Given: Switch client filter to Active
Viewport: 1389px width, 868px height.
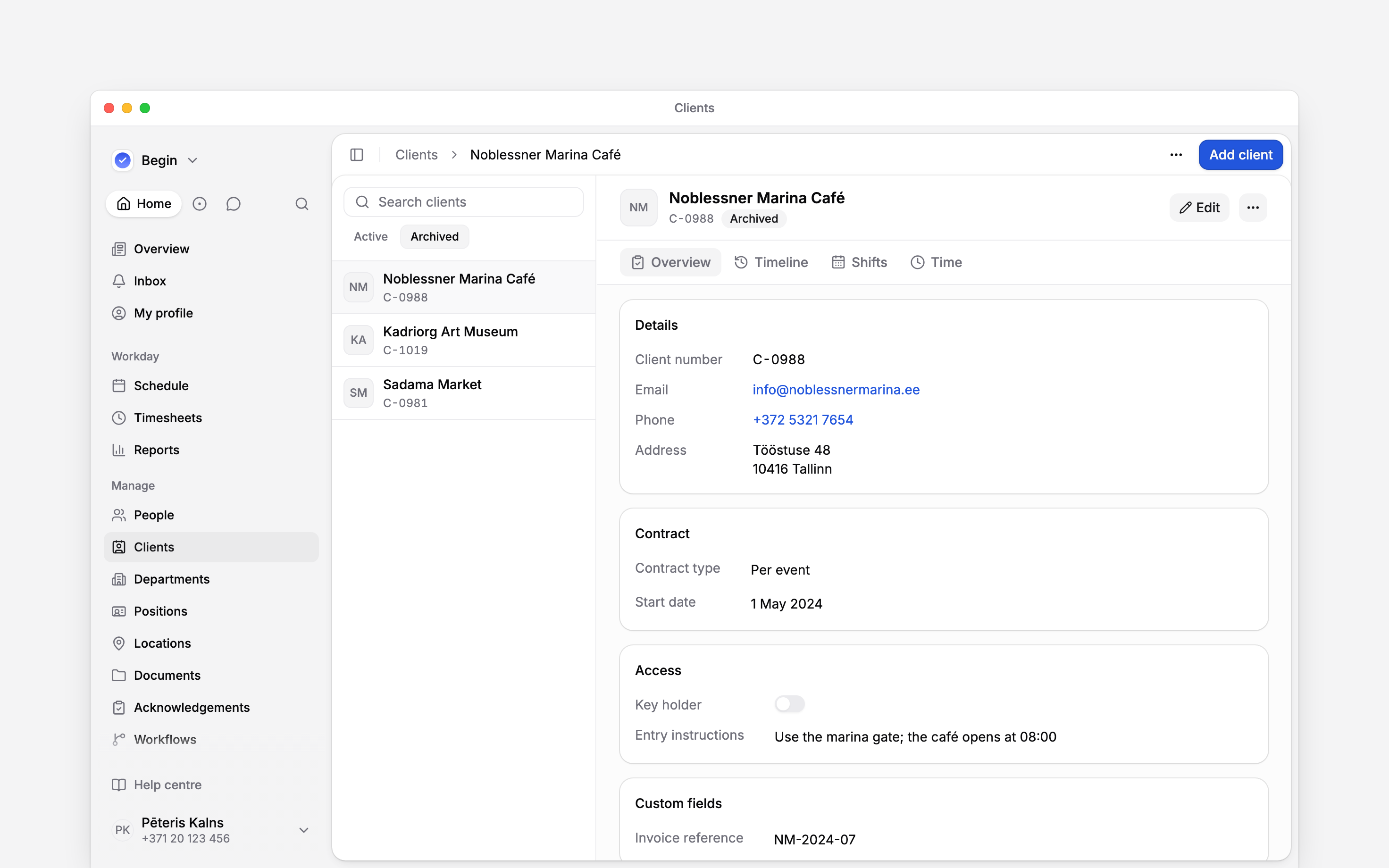Looking at the screenshot, I should coord(371,236).
